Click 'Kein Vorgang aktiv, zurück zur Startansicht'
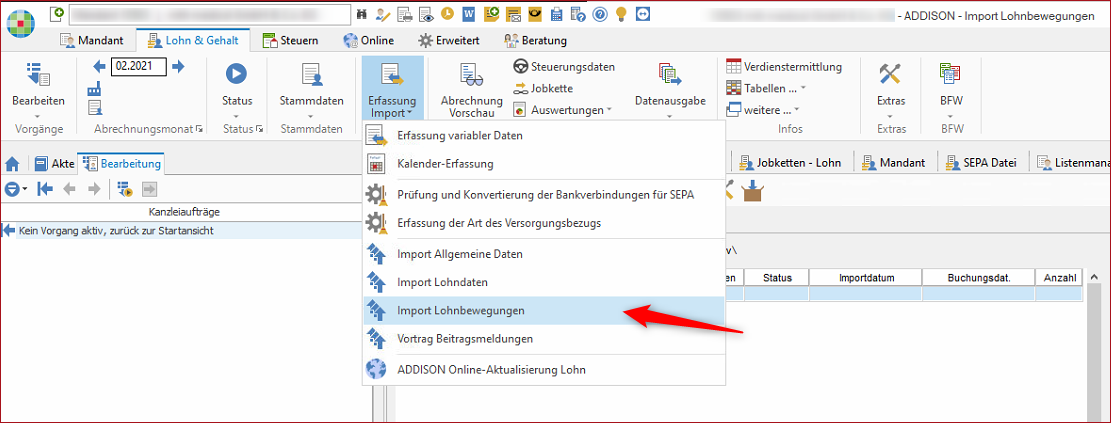1111x423 pixels. [x=115, y=231]
